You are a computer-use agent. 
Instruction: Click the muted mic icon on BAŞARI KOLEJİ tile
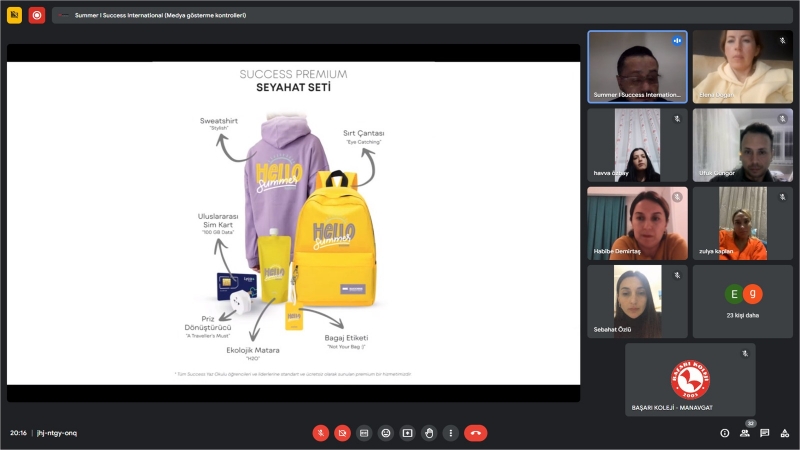pyautogui.click(x=745, y=353)
